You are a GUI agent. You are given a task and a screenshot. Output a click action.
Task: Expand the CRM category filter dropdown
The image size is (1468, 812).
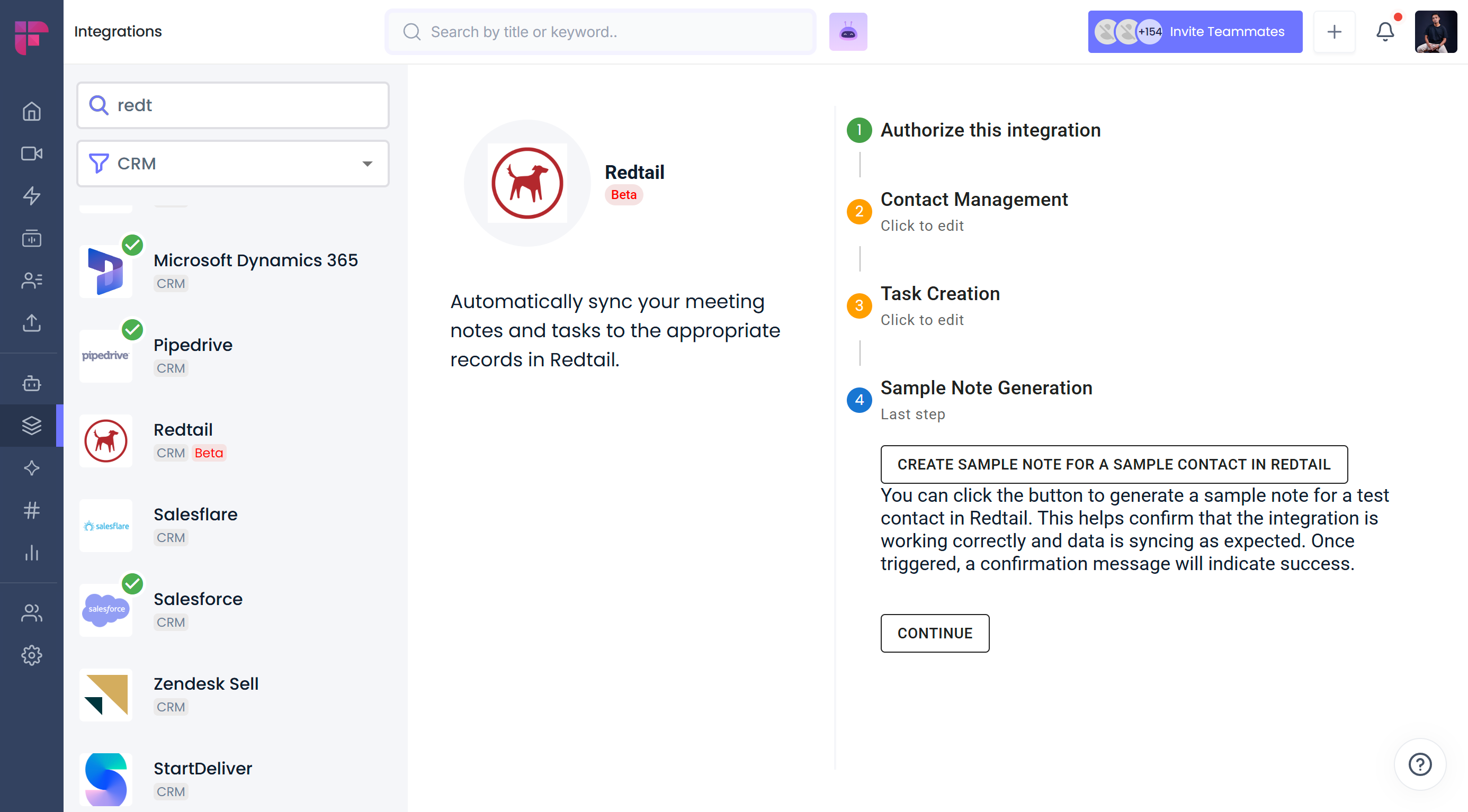(x=232, y=164)
